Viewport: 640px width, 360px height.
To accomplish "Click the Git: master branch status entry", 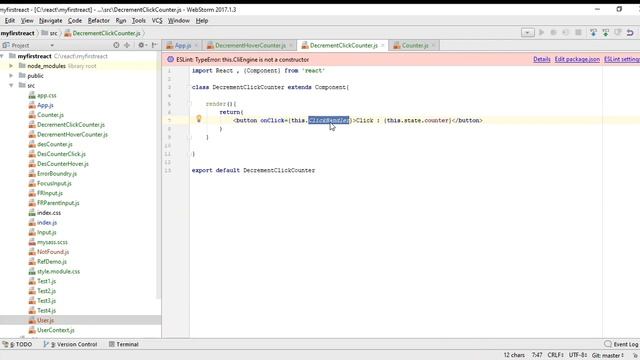I will pyautogui.click(x=608, y=355).
